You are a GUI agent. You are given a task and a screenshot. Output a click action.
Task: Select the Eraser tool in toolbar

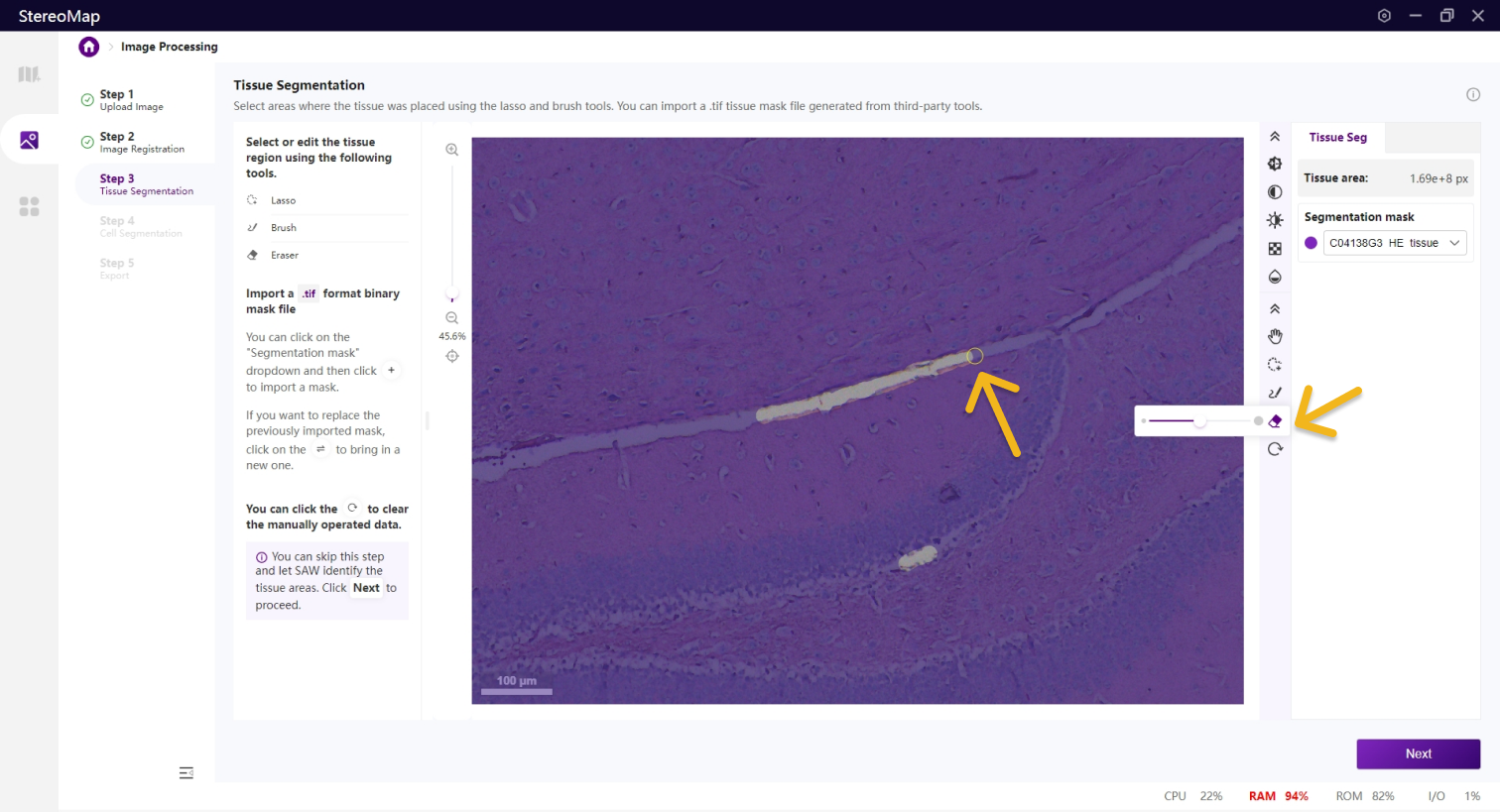1275,421
